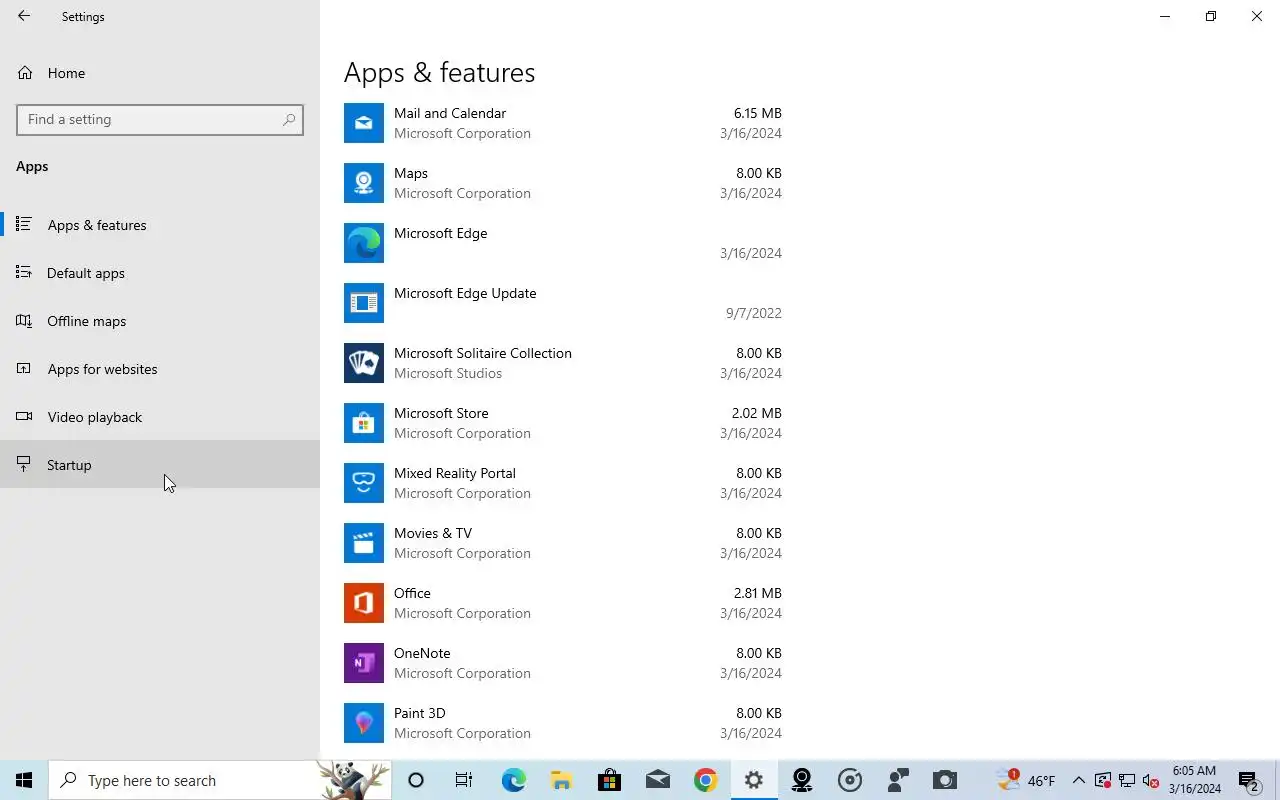Open Task View on taskbar
This screenshot has width=1280, height=800.
464,780
